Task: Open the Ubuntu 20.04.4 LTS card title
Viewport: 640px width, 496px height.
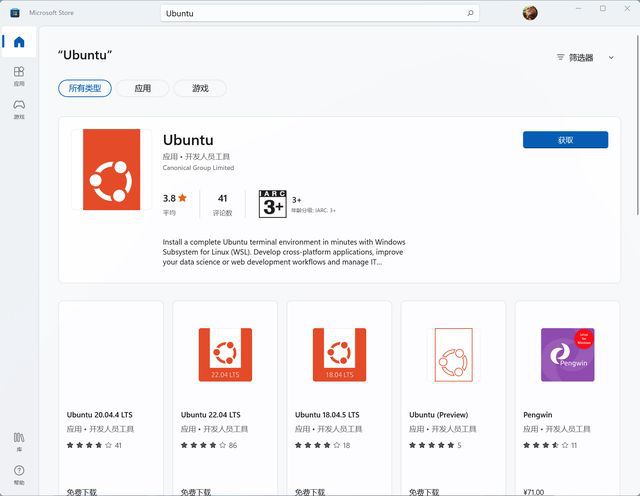Action: [101, 415]
